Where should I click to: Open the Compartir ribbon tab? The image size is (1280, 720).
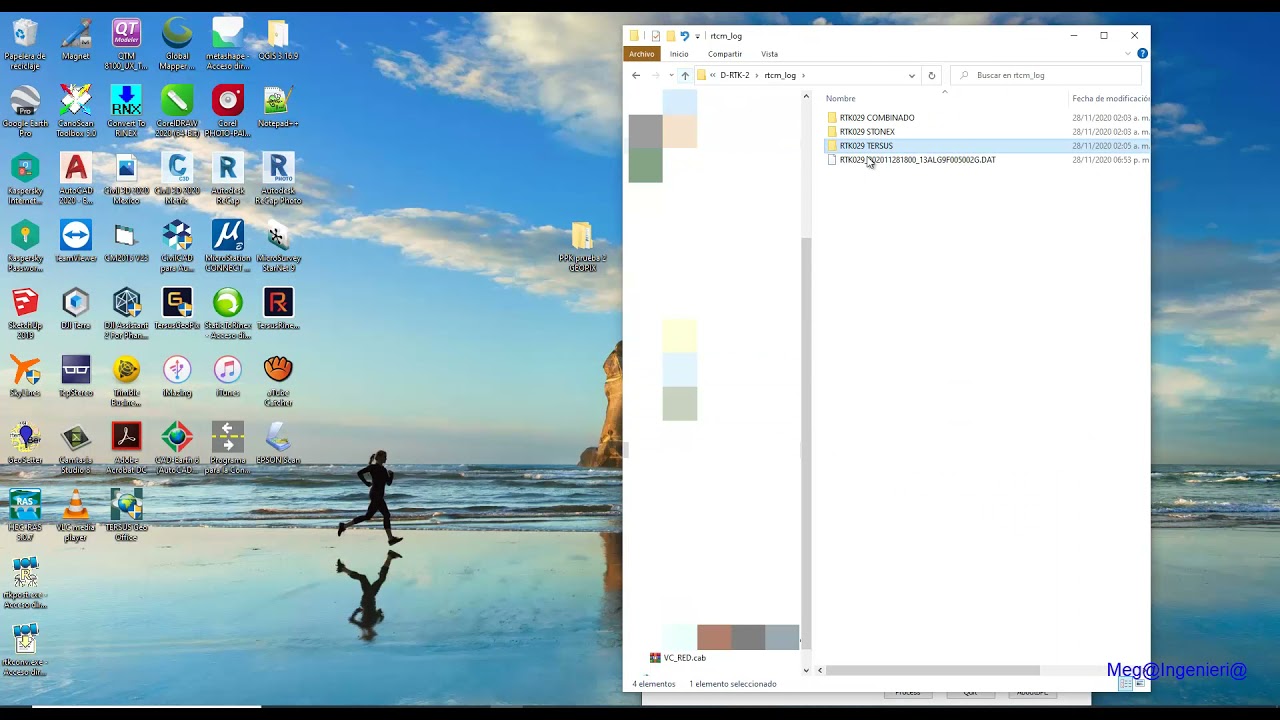(725, 54)
